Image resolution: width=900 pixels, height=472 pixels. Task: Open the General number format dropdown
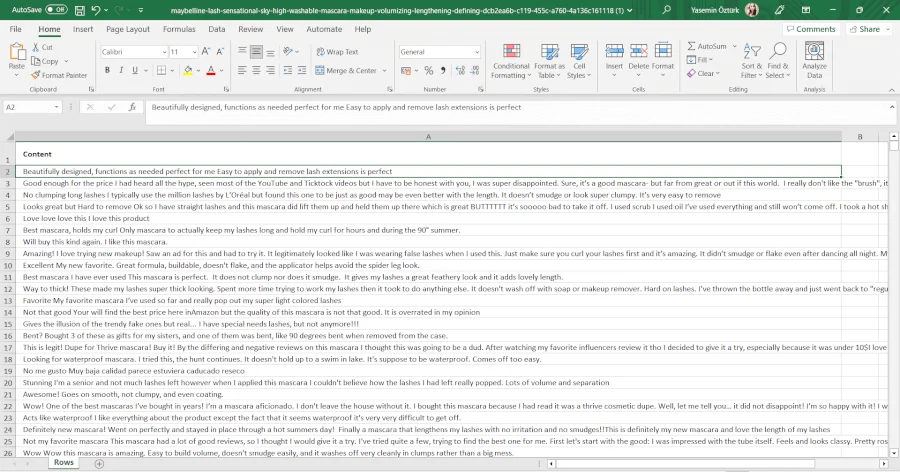coord(476,52)
